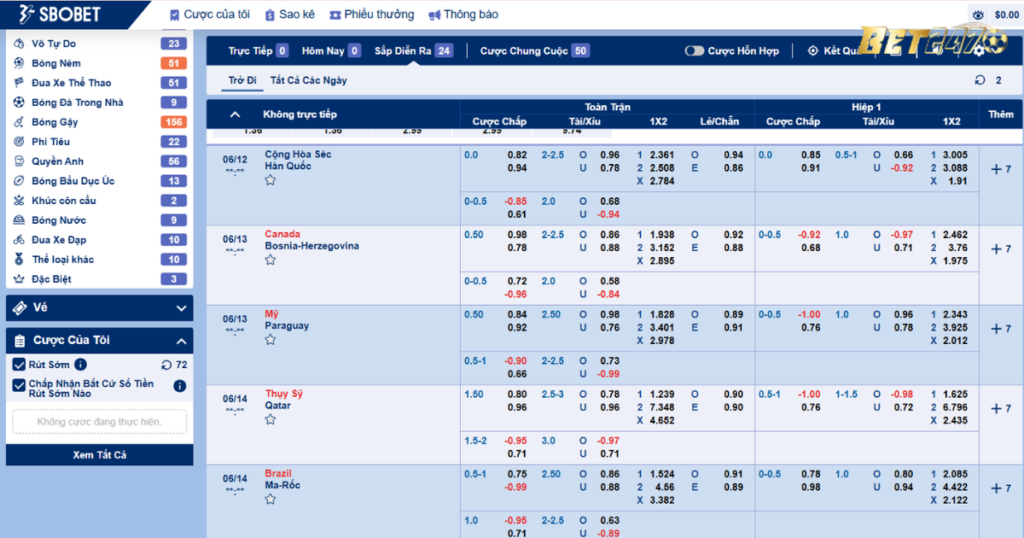Switch to Sắp Diễn Ra tab
Image resolution: width=1024 pixels, height=538 pixels.
point(413,51)
